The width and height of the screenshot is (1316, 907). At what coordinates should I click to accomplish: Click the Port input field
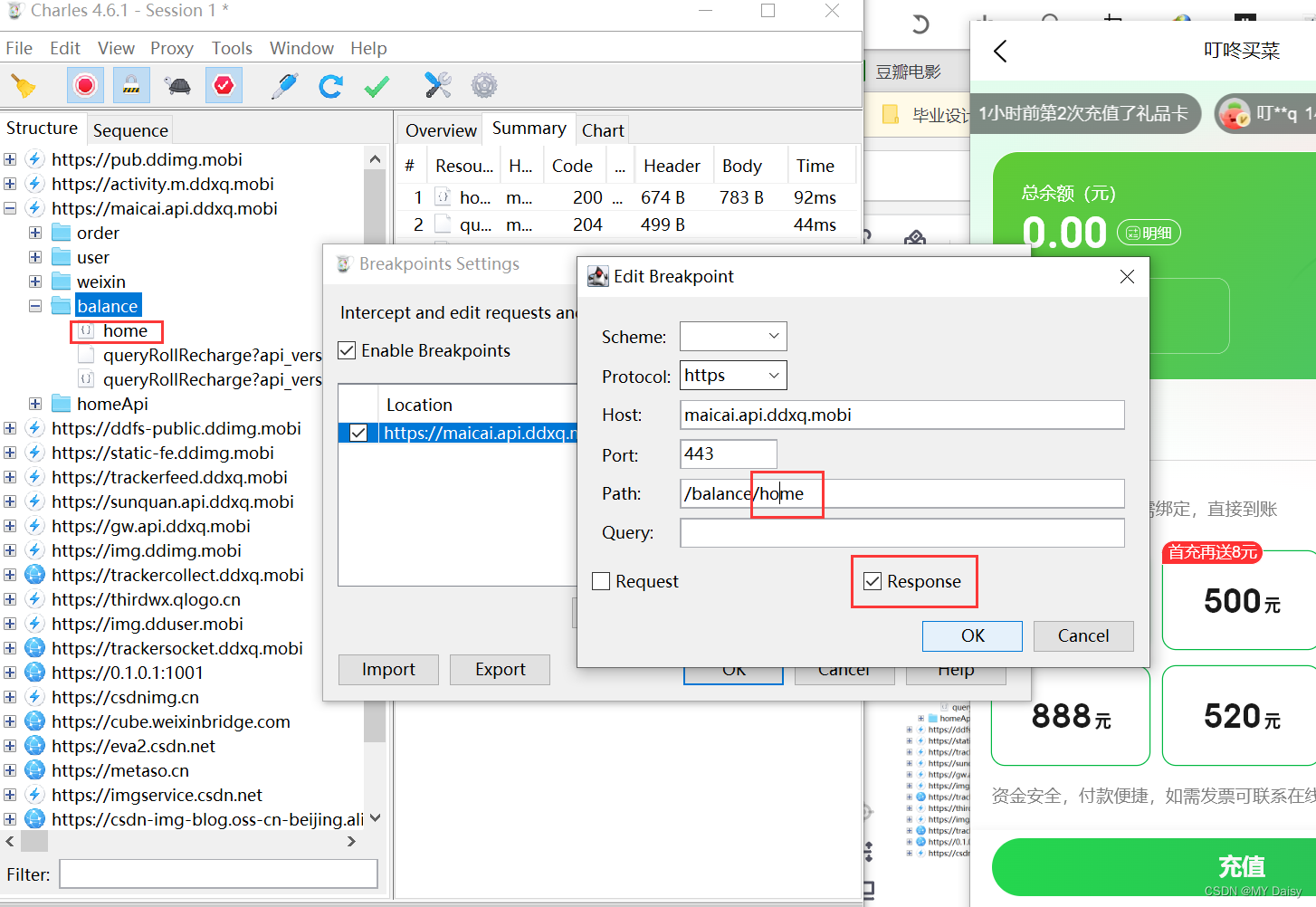click(x=729, y=453)
